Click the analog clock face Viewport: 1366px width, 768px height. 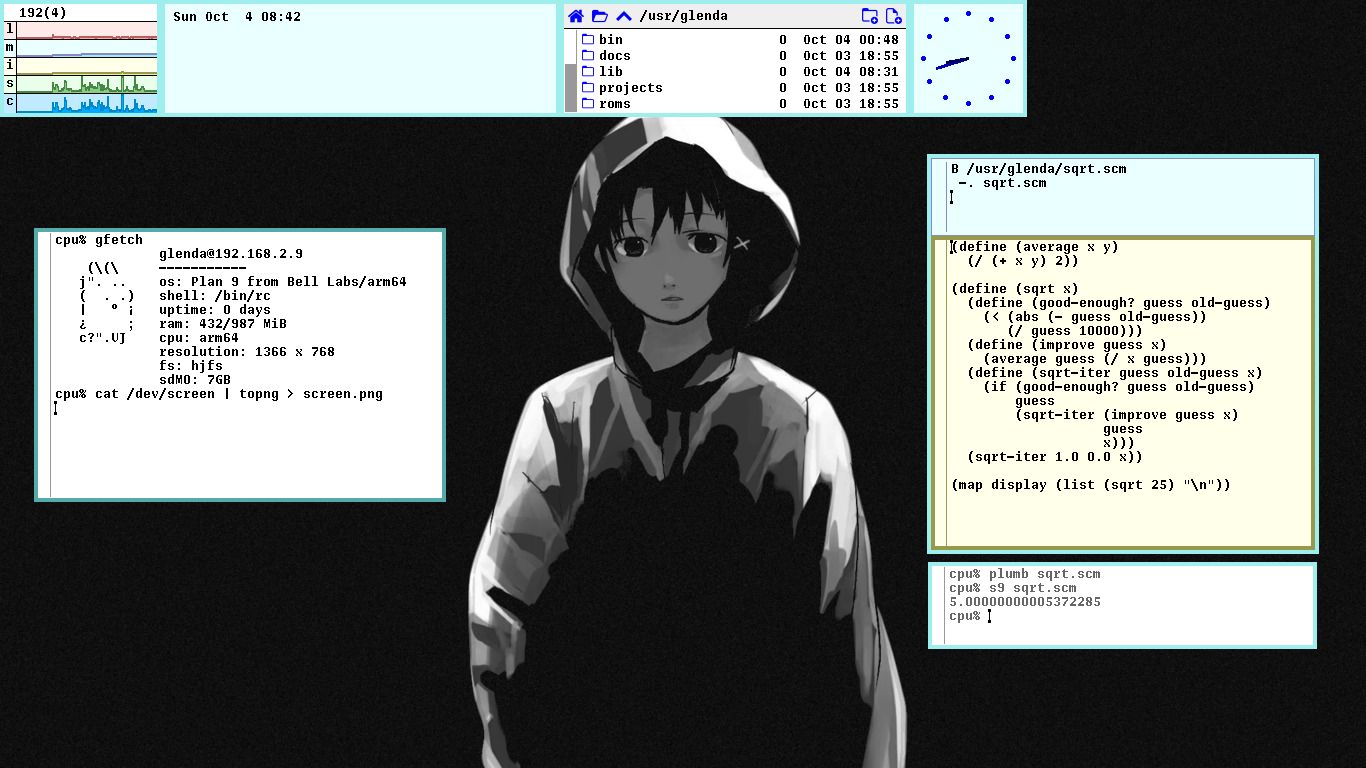point(967,58)
